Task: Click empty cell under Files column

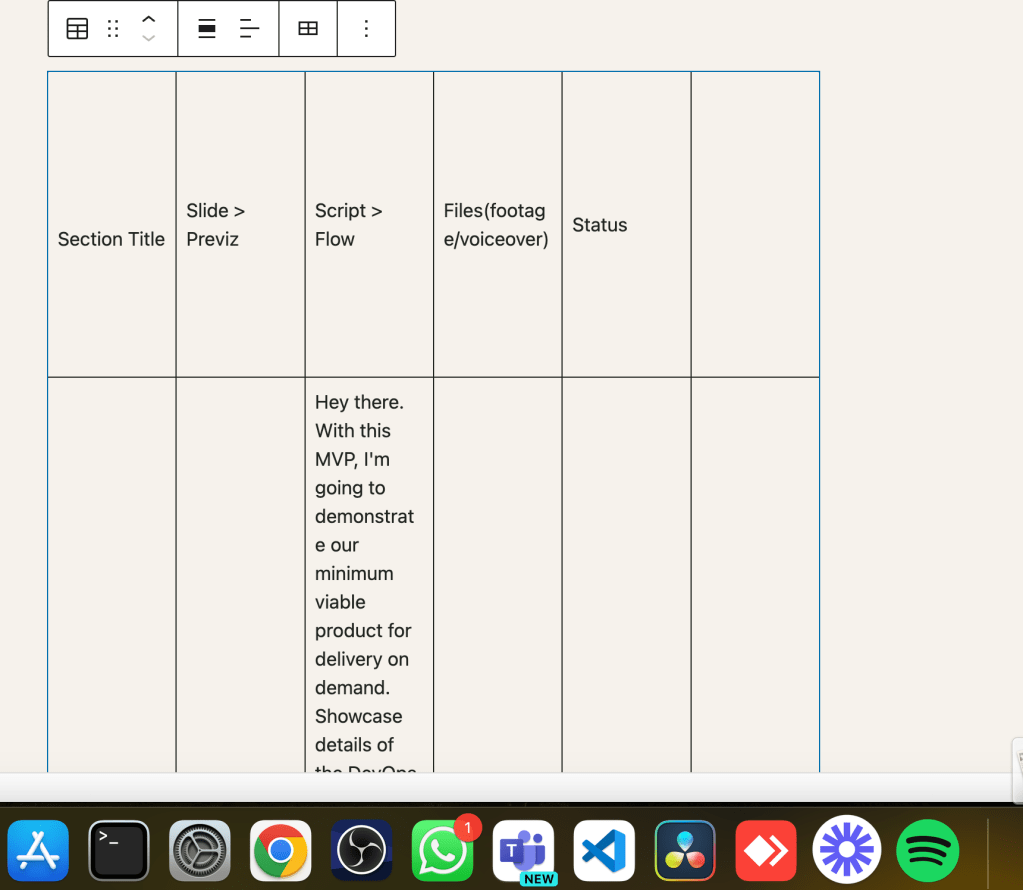Action: point(498,574)
